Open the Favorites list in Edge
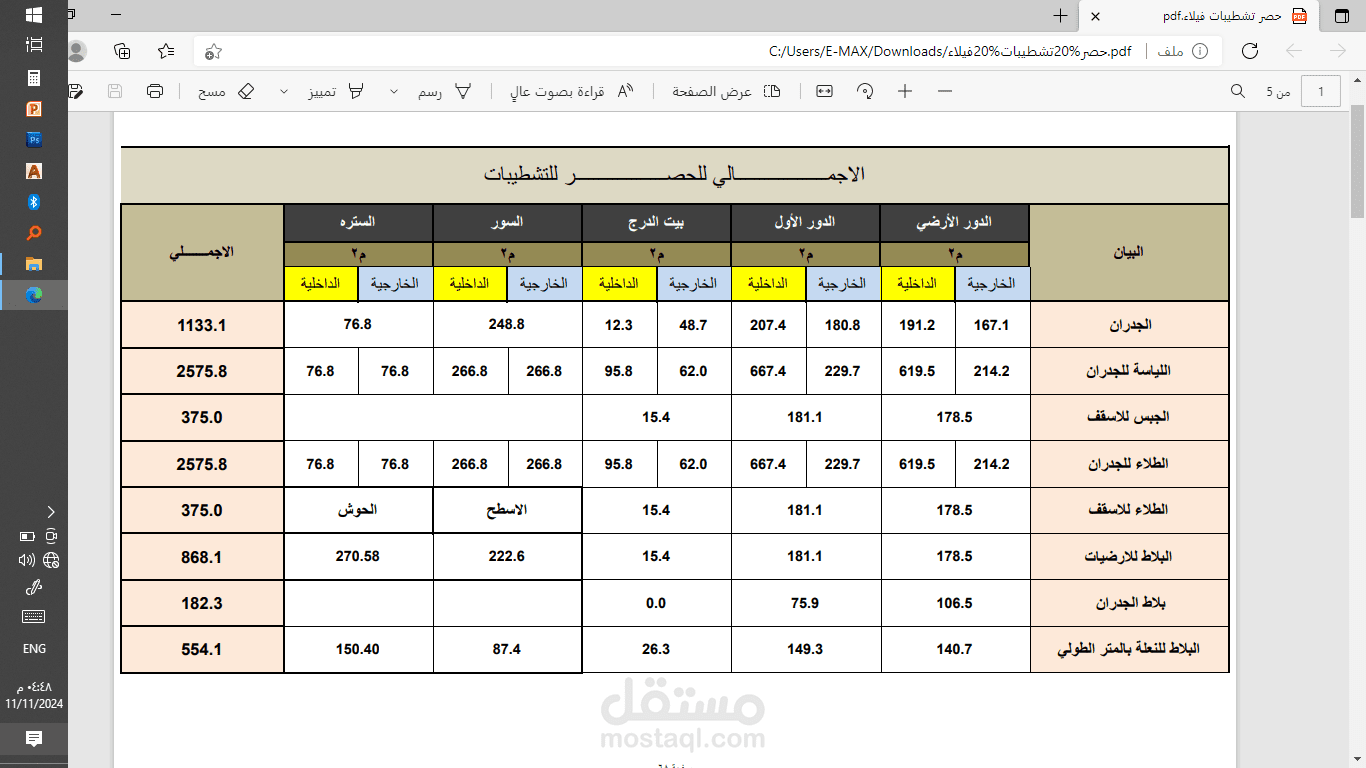This screenshot has width=1366, height=768. click(x=166, y=51)
